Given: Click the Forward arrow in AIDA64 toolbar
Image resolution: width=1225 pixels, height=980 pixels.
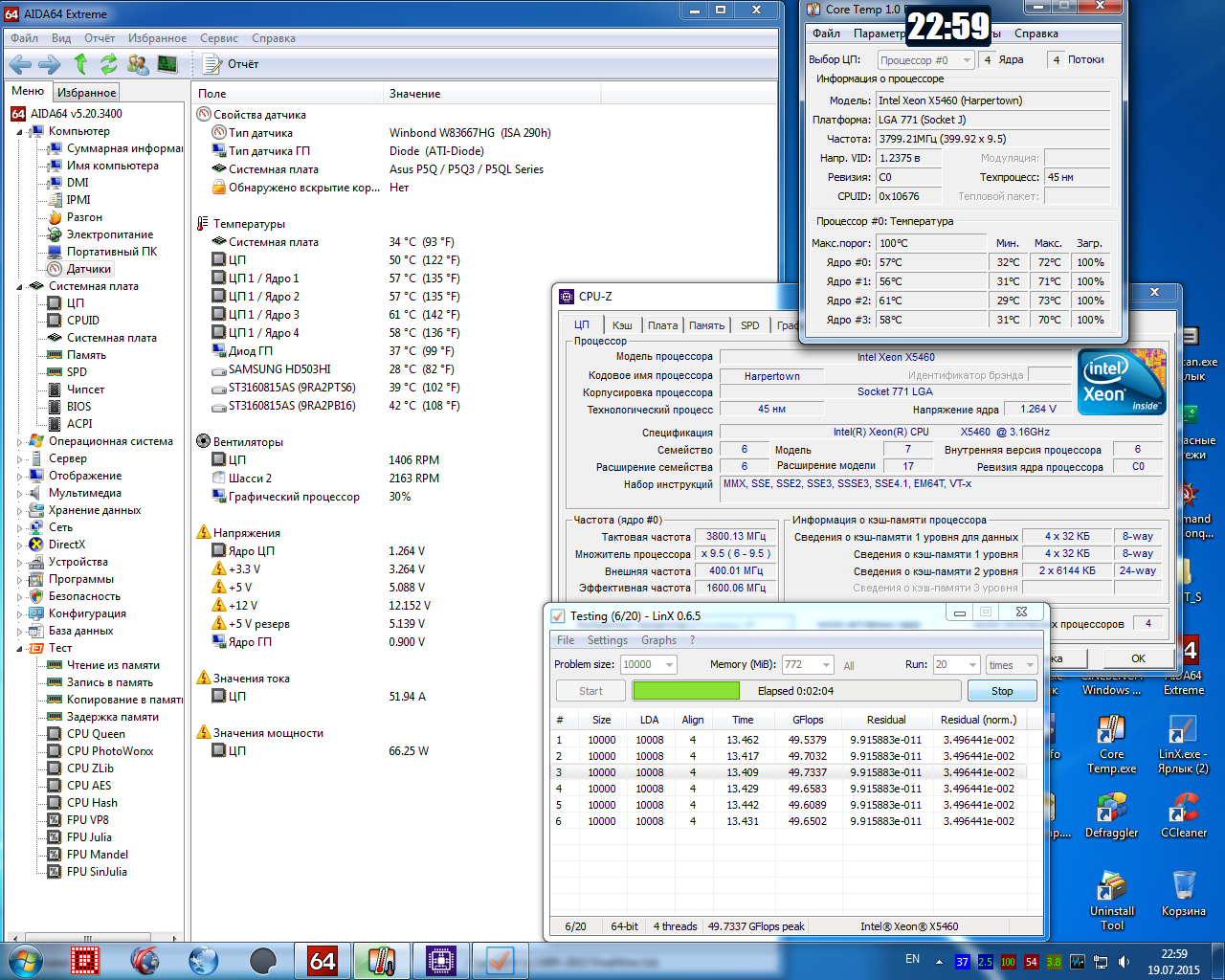Looking at the screenshot, I should pyautogui.click(x=49, y=64).
